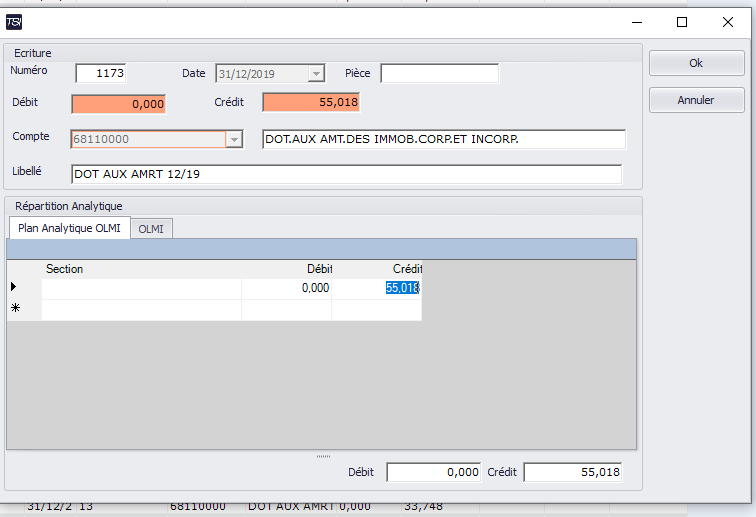This screenshot has width=756, height=517.
Task: Click the highlighted Crédit cell 55,018 in grid
Action: pos(377,289)
